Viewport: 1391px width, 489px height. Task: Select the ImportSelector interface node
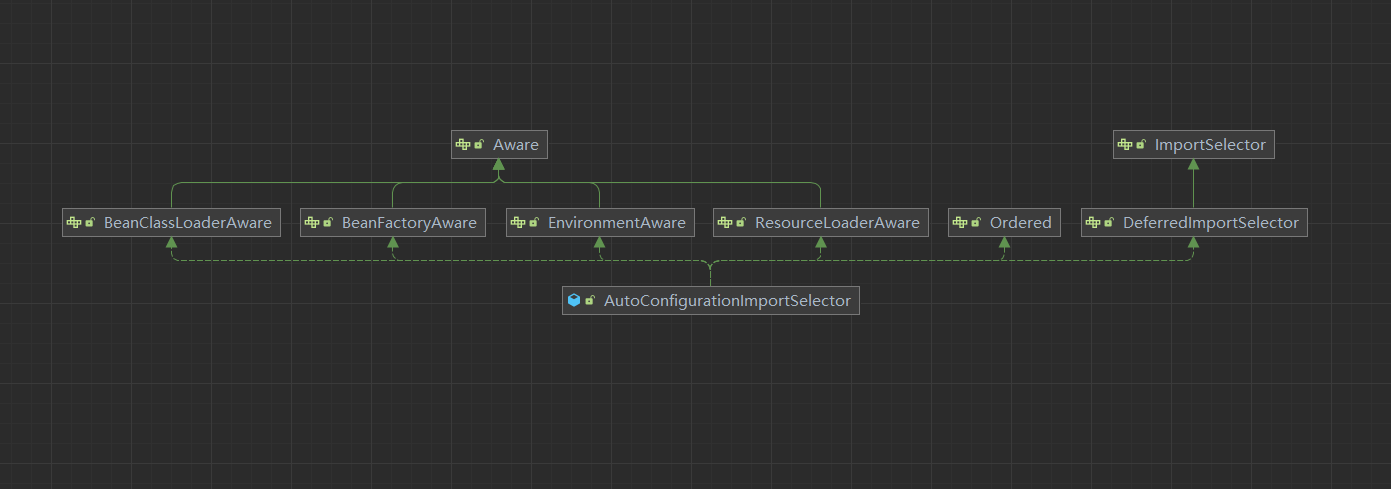click(1194, 145)
